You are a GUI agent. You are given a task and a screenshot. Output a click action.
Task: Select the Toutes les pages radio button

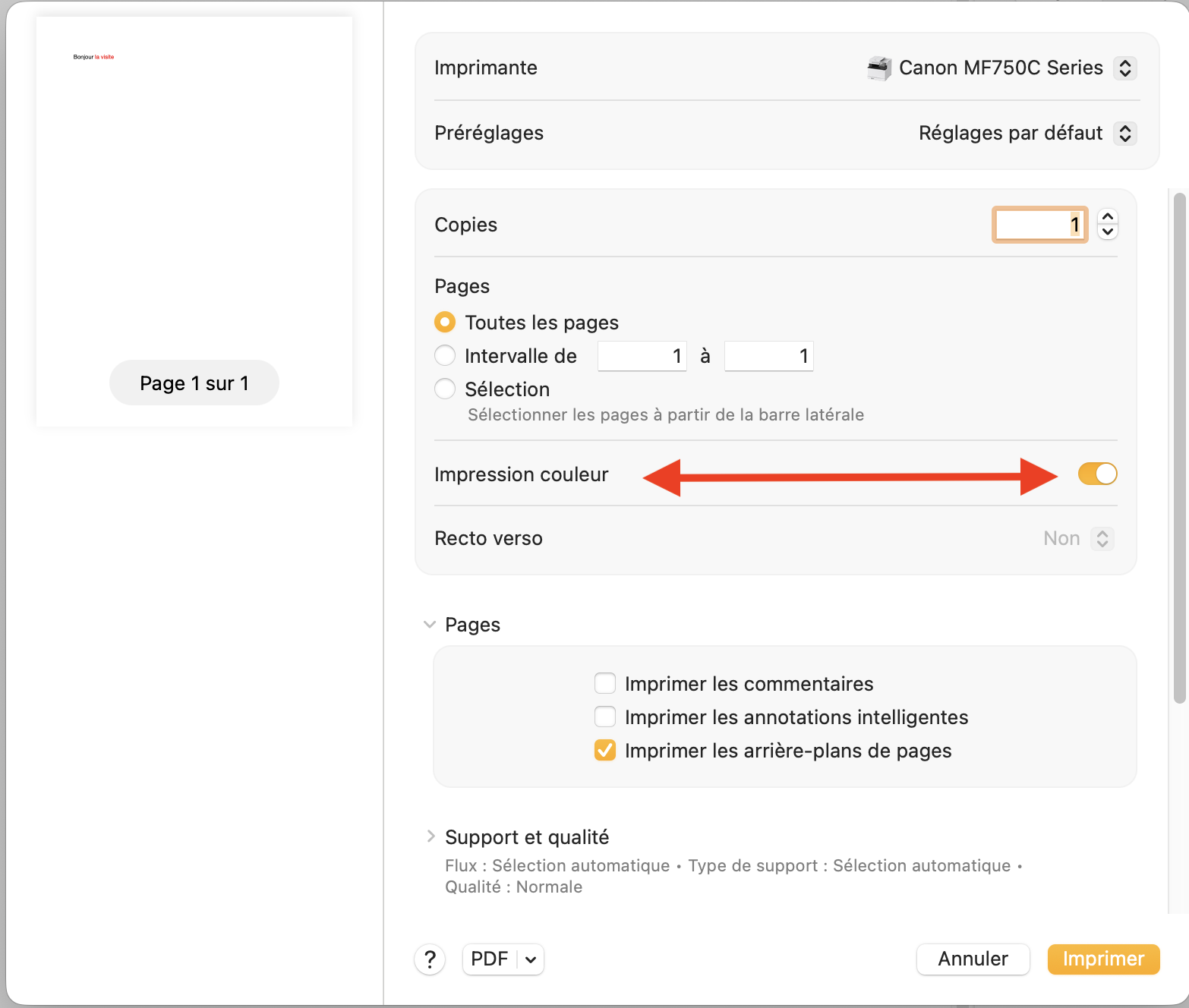click(445, 323)
